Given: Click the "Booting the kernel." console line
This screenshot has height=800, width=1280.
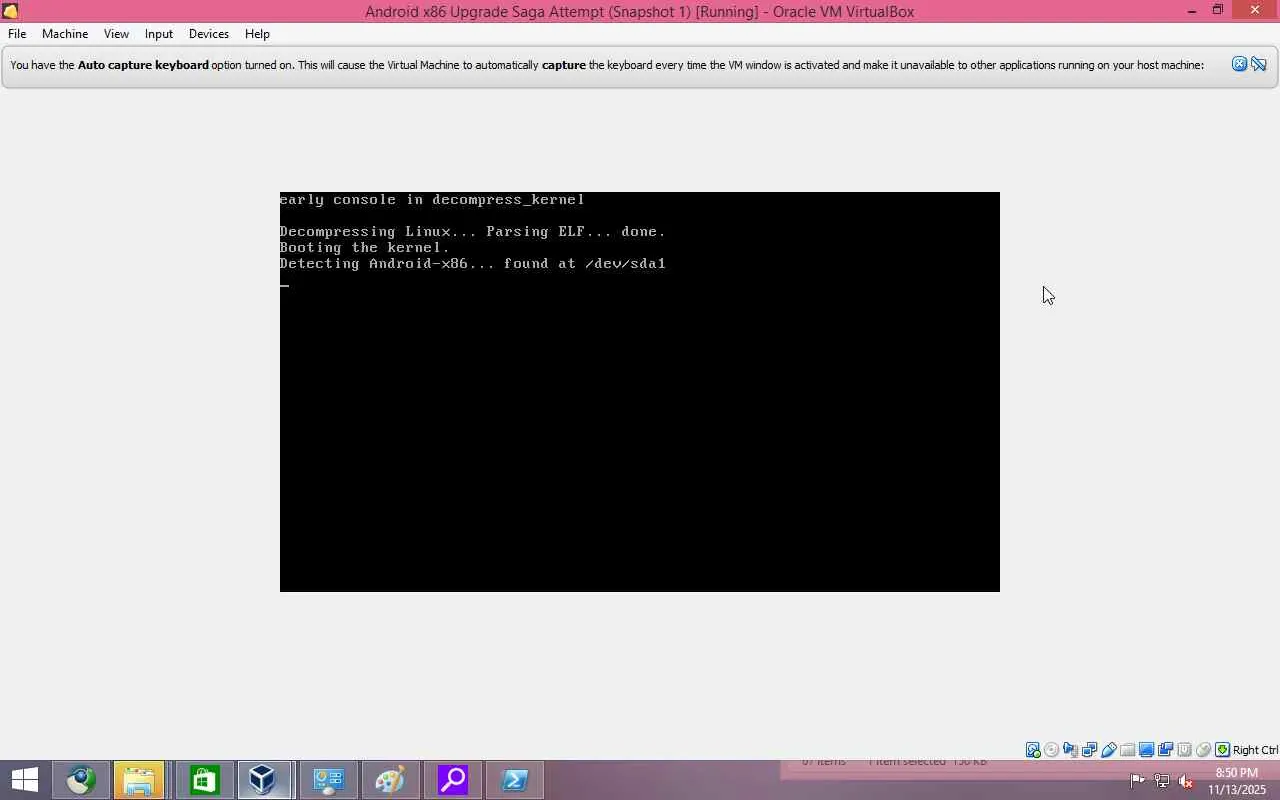Looking at the screenshot, I should point(365,248).
